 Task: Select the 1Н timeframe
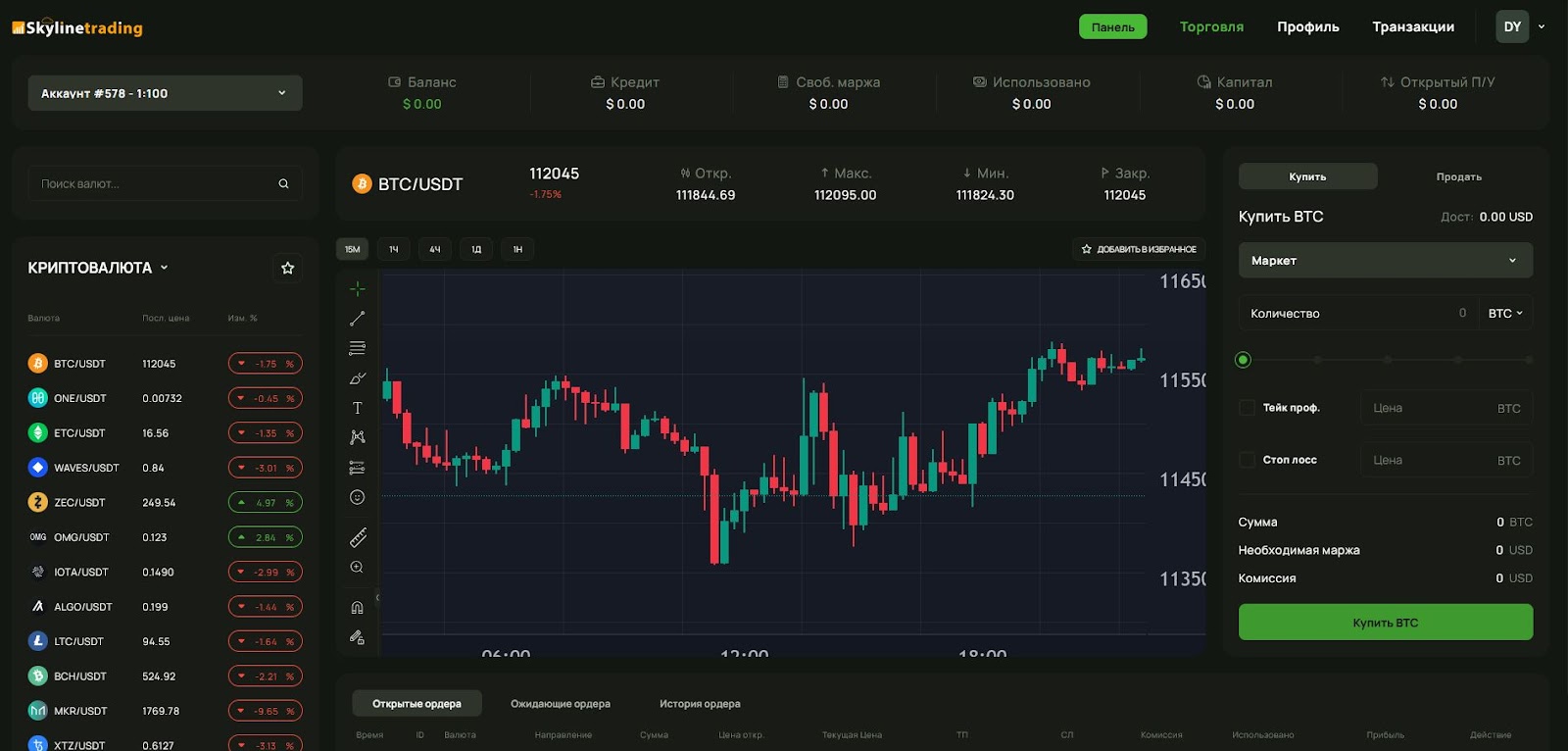coord(517,249)
